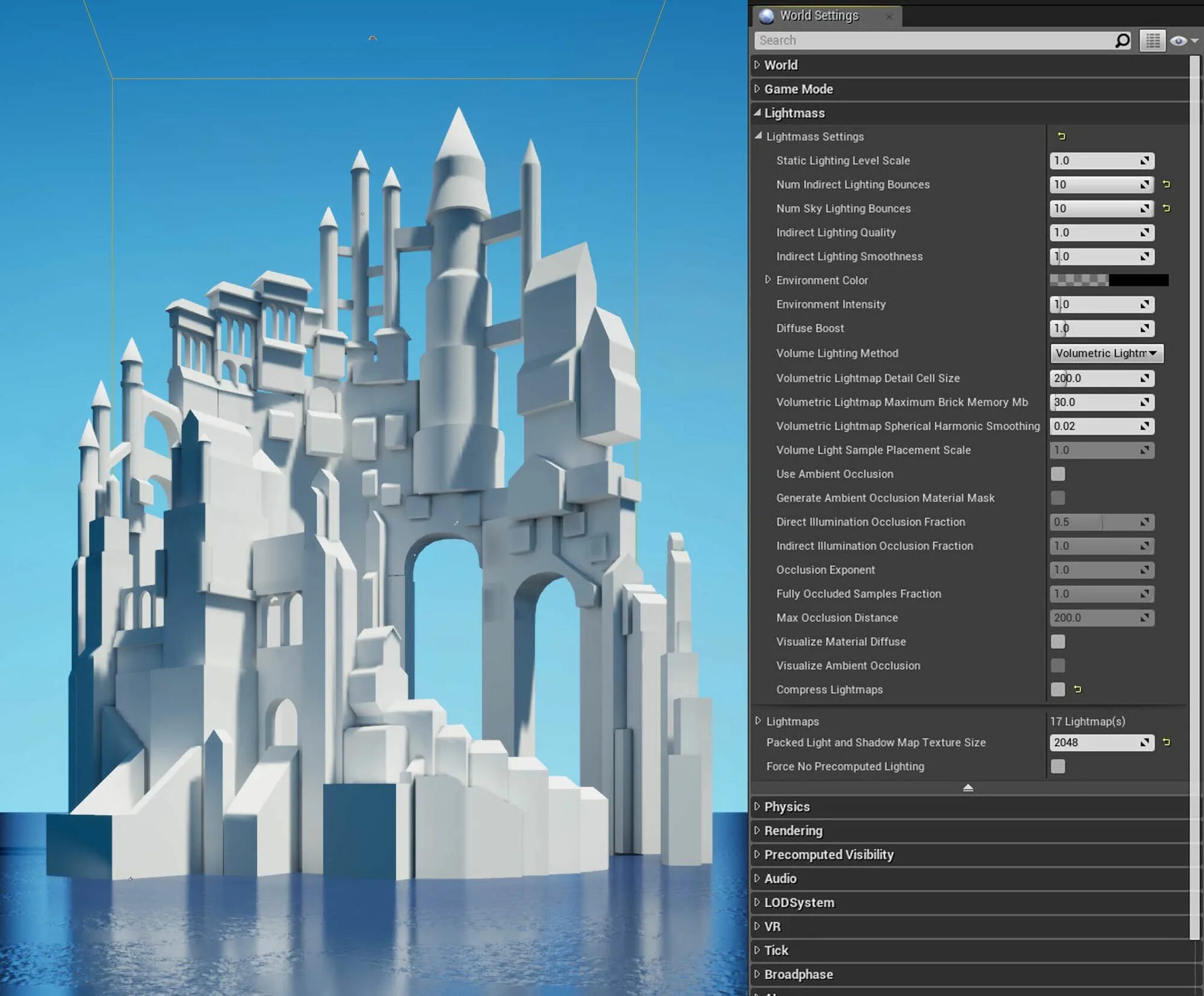Click the search magnifier icon
This screenshot has width=1204, height=996.
(x=1122, y=40)
